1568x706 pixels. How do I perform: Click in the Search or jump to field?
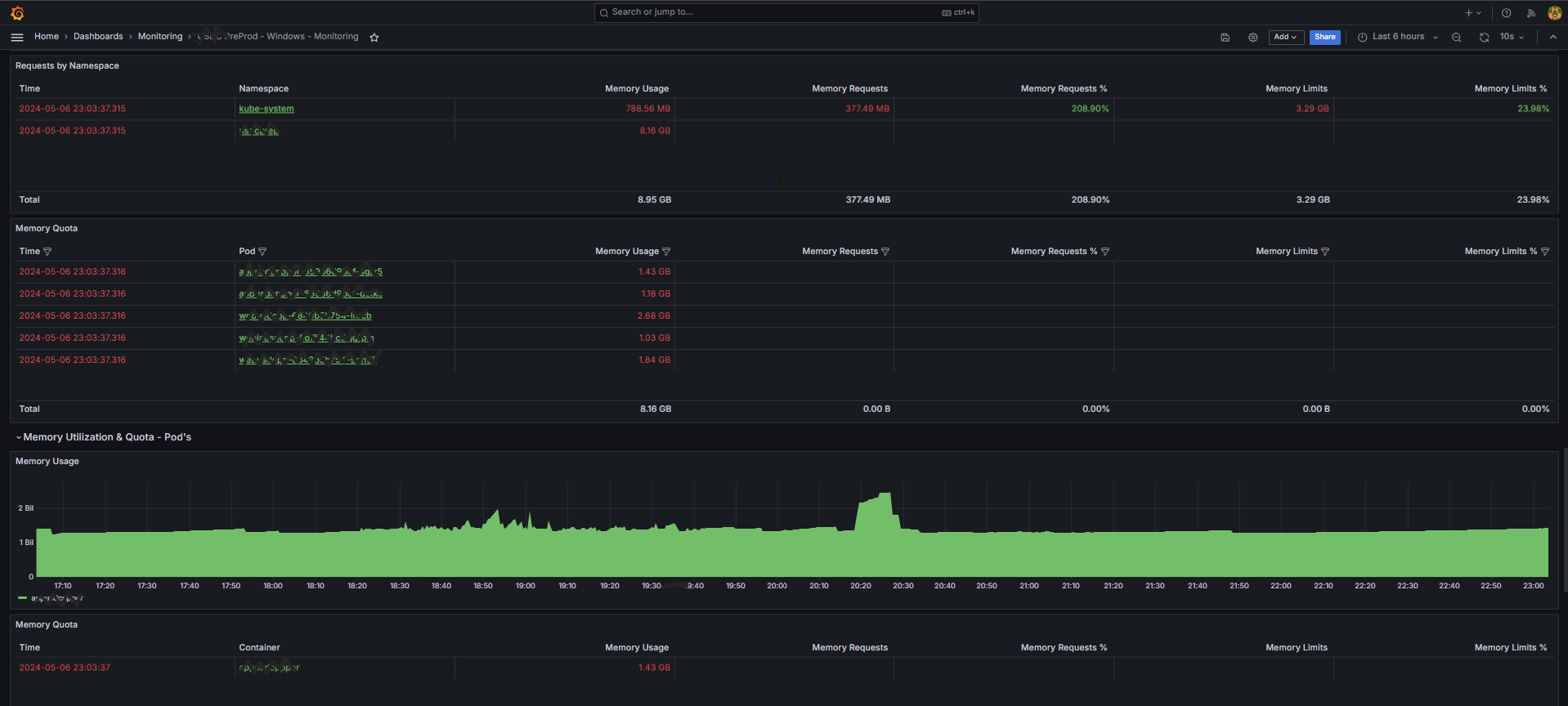pyautogui.click(x=786, y=12)
